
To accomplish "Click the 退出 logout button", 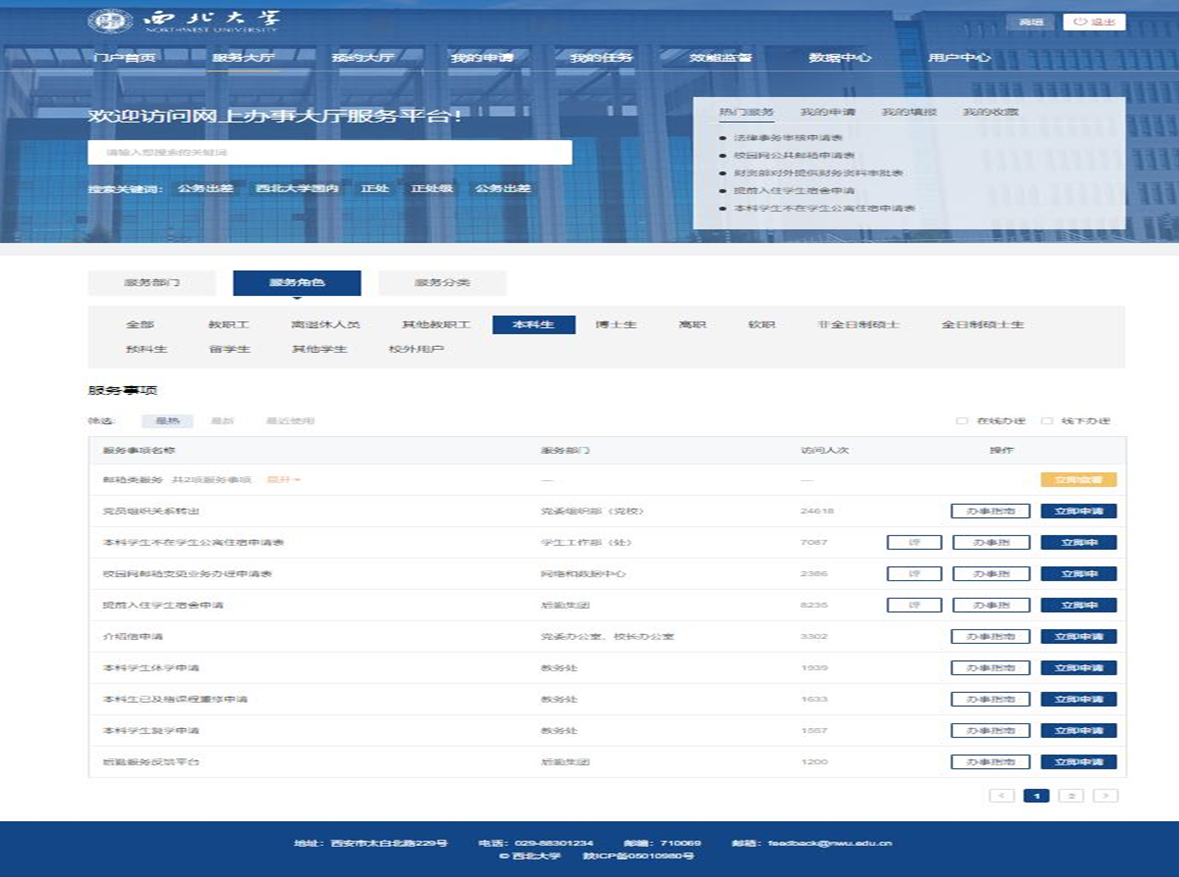I will point(1093,22).
